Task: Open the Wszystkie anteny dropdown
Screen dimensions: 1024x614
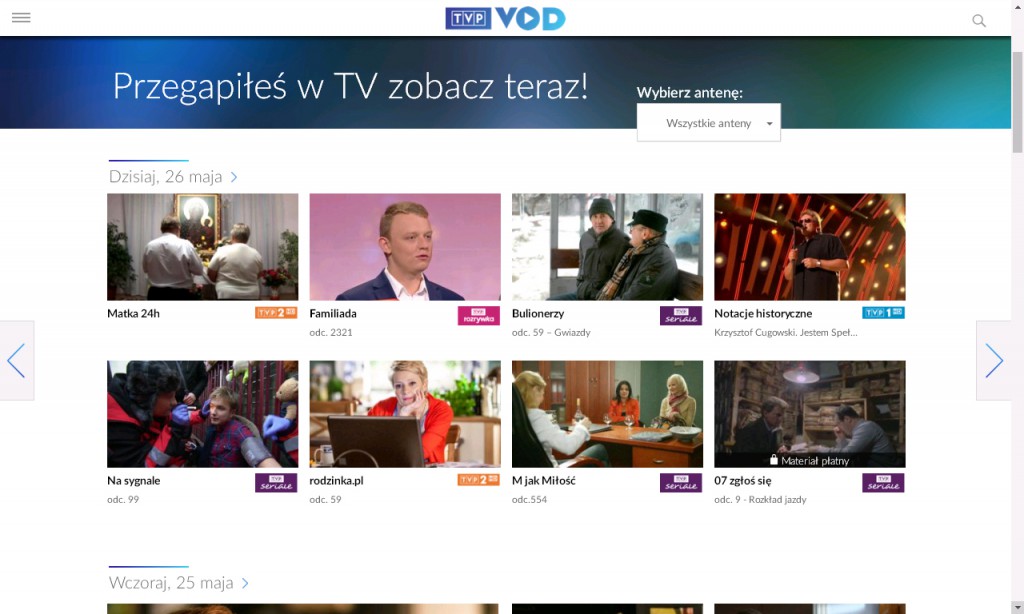Action: click(x=709, y=123)
